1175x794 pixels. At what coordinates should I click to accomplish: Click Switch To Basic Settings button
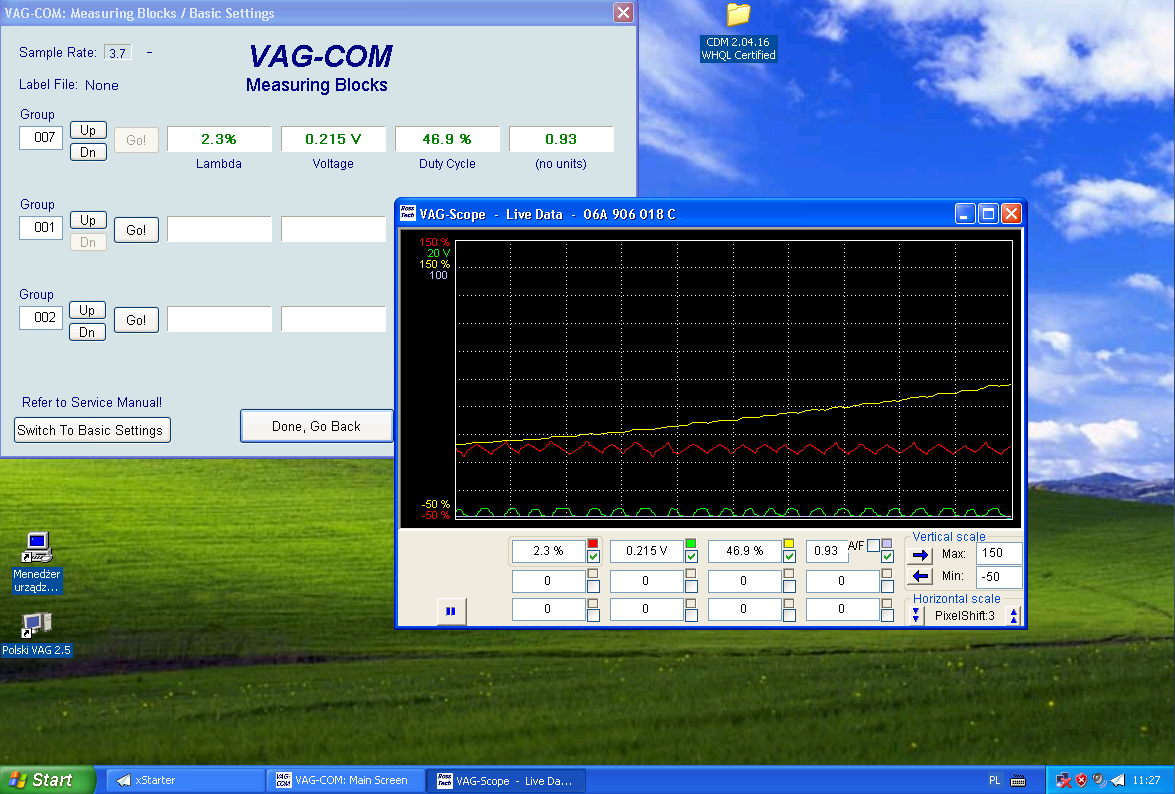point(92,430)
